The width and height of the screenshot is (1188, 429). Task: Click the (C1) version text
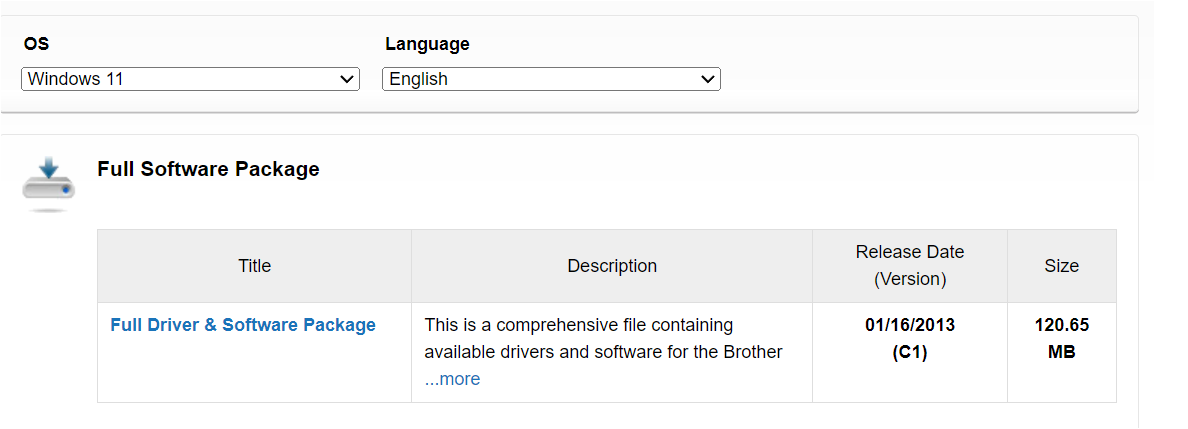click(910, 352)
